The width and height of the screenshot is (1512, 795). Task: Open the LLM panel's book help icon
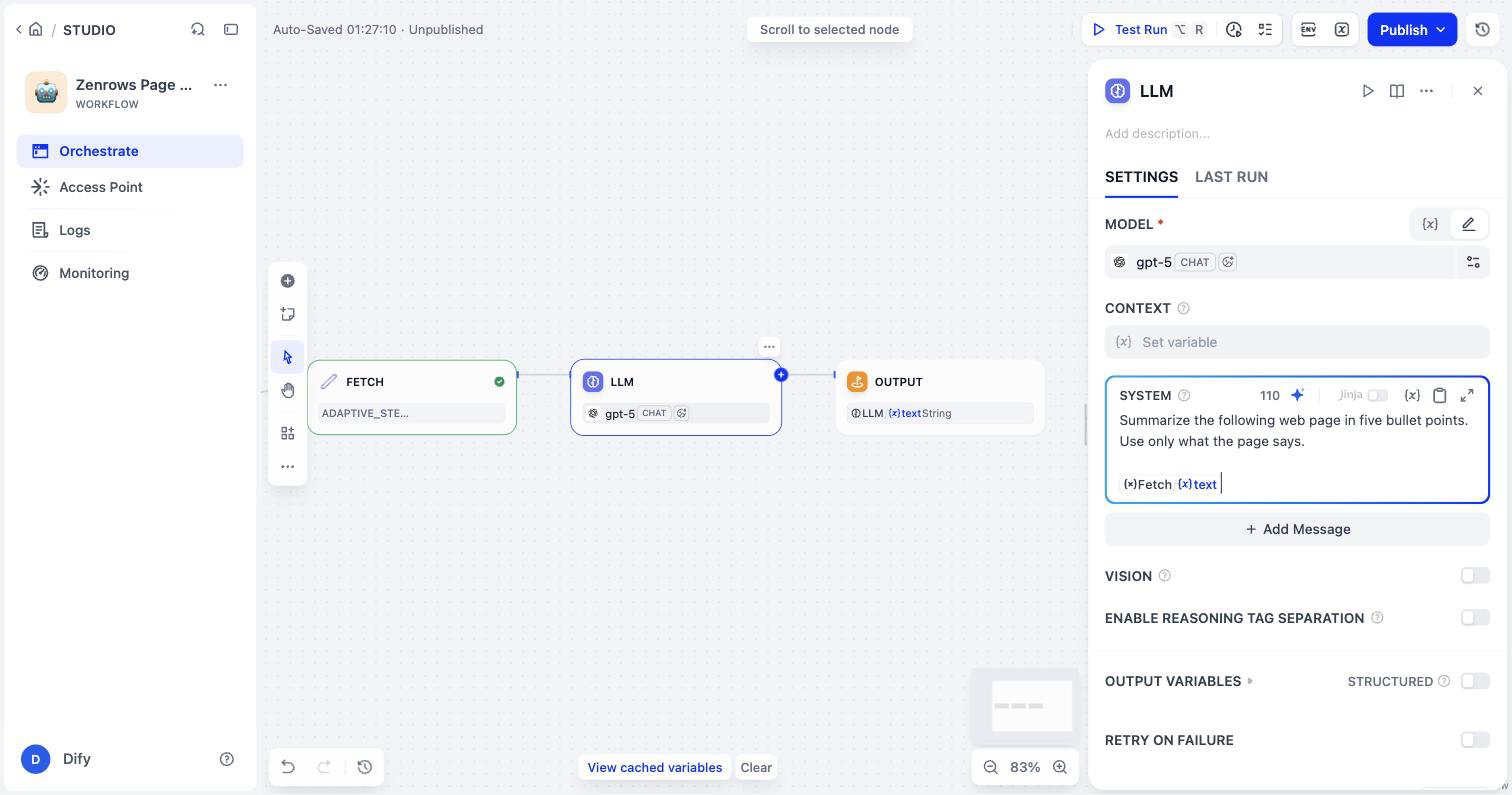[x=1397, y=91]
